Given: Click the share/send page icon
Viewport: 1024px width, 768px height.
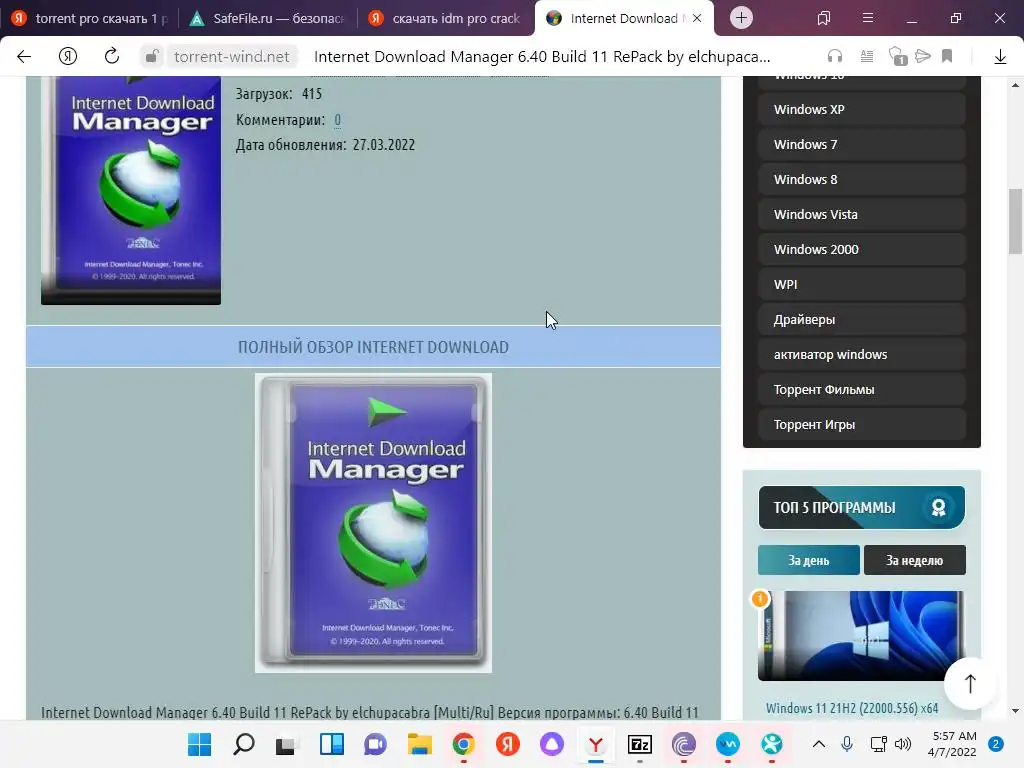Looking at the screenshot, I should point(923,57).
